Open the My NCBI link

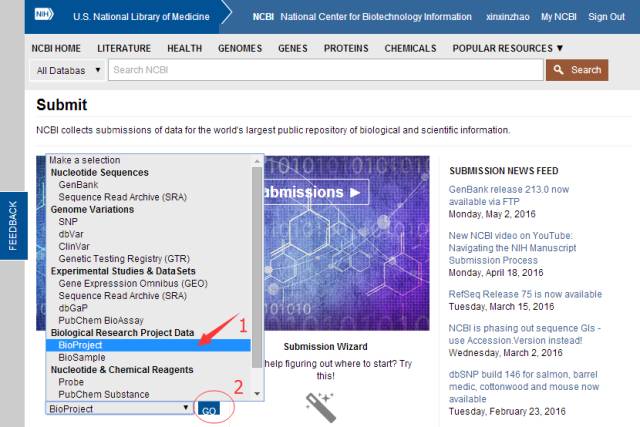(559, 17)
